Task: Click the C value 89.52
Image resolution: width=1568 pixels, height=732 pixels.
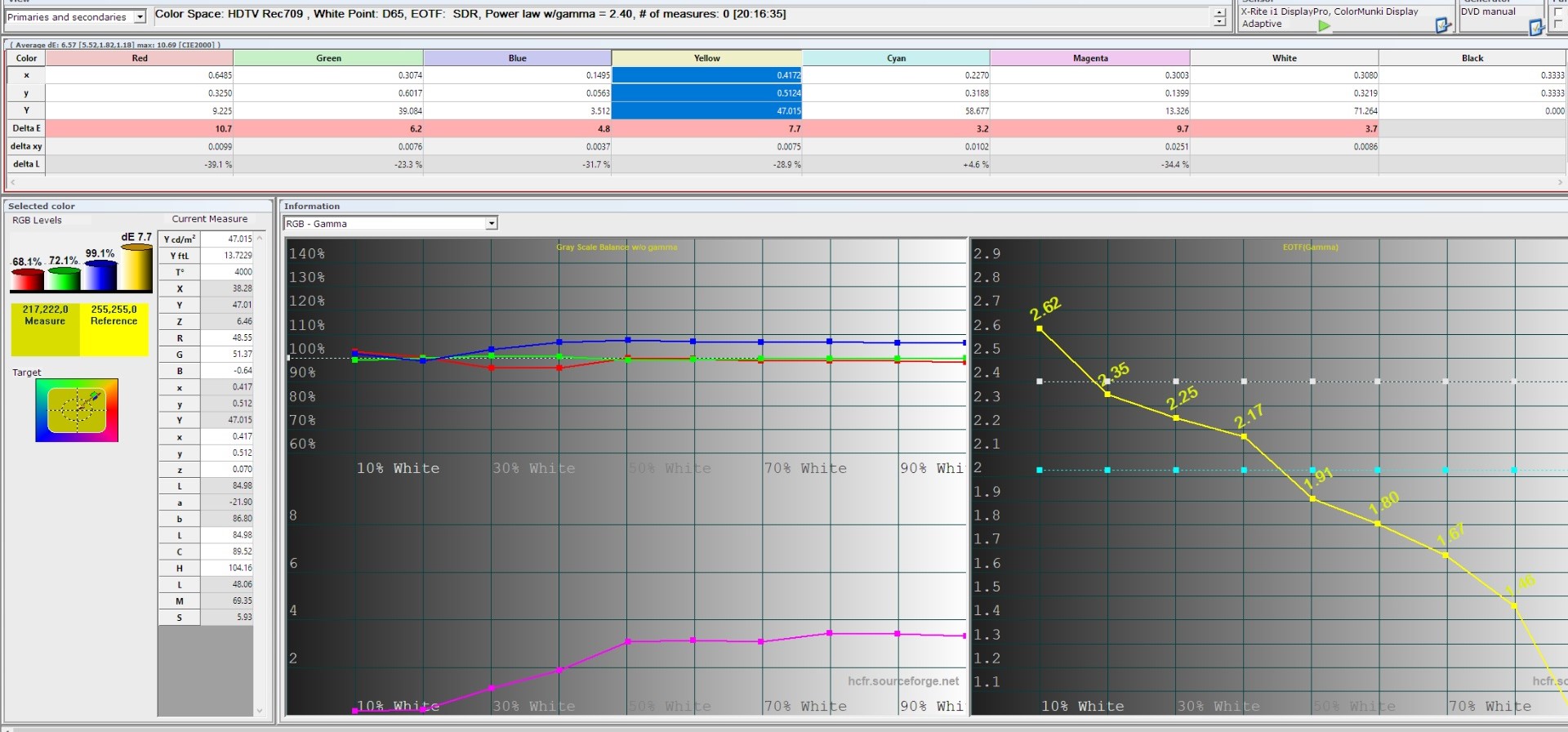Action: [227, 551]
